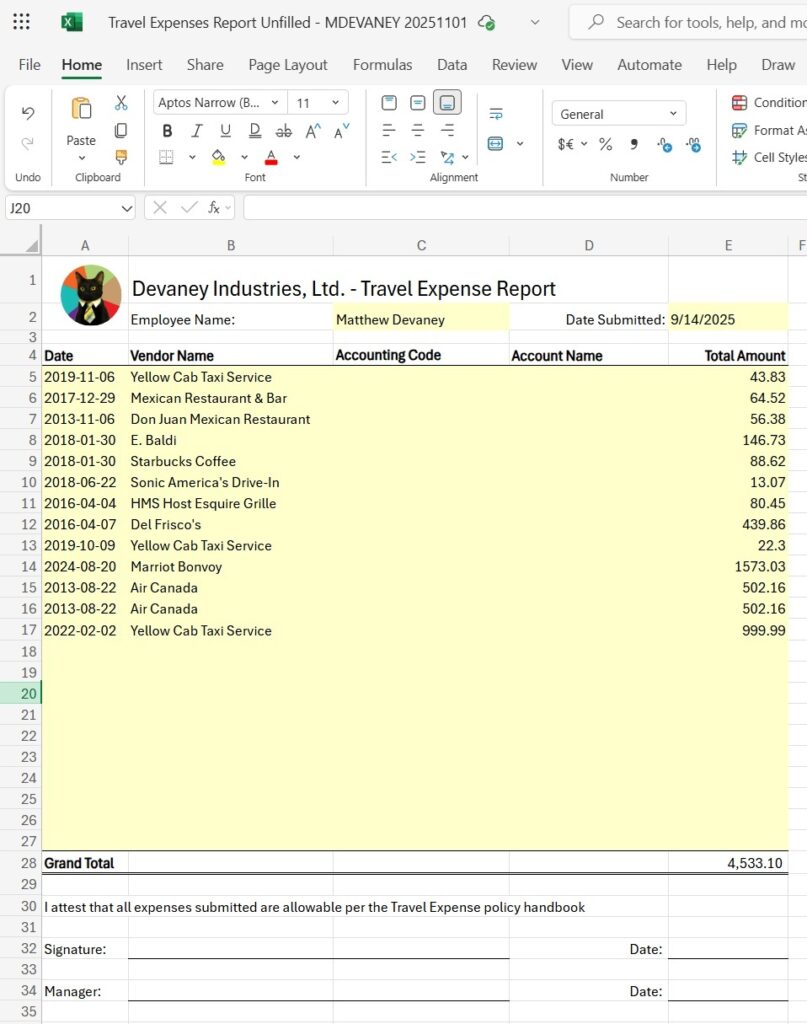Image resolution: width=807 pixels, height=1024 pixels.
Task: Click the Conditional Formatting button
Action: click(768, 102)
